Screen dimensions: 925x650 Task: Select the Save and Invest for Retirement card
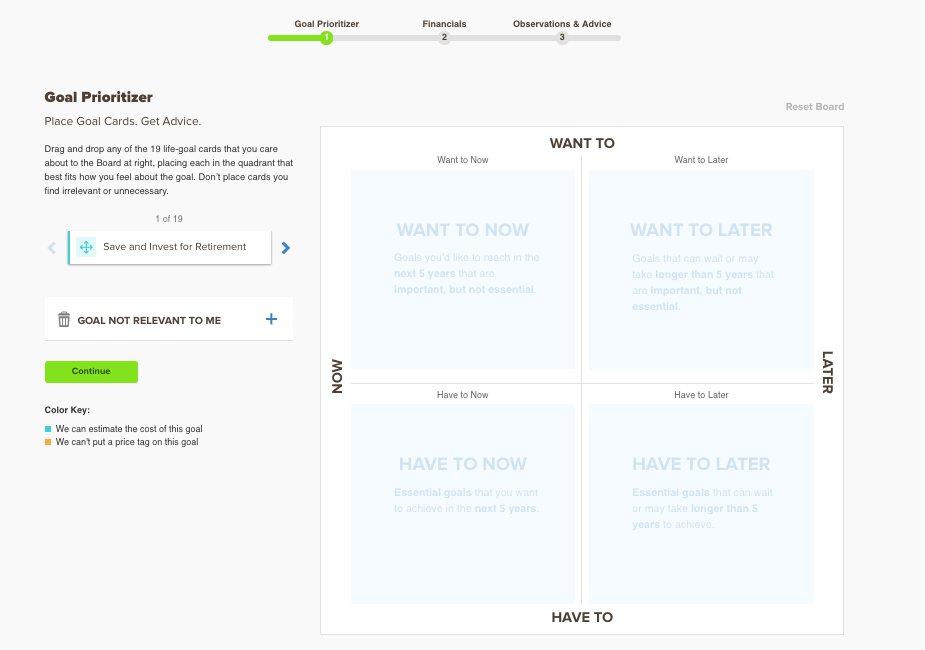tap(170, 247)
